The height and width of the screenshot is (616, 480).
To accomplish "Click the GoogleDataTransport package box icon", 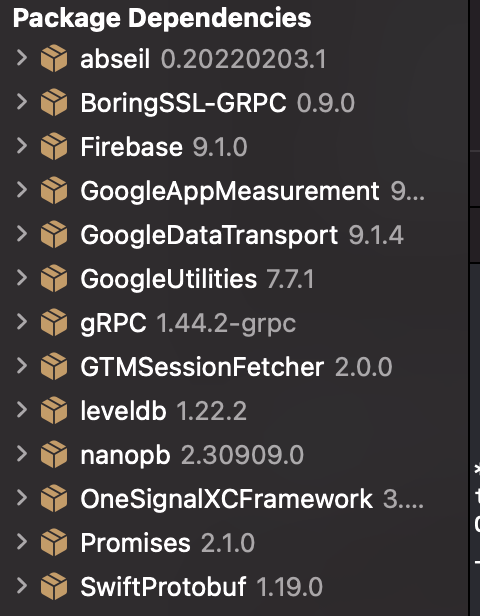I will tap(54, 235).
